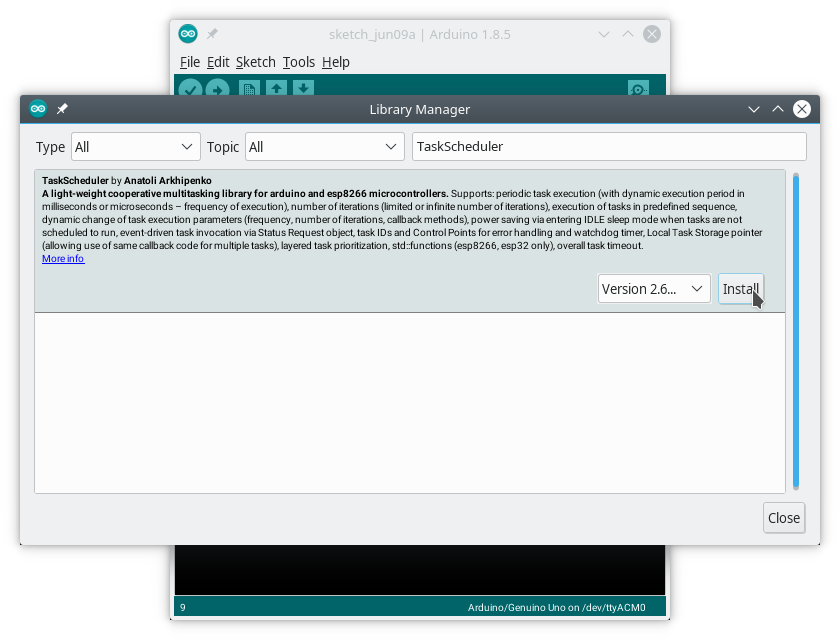
Task: Close the Library Manager dialog
Action: pyautogui.click(x=783, y=518)
